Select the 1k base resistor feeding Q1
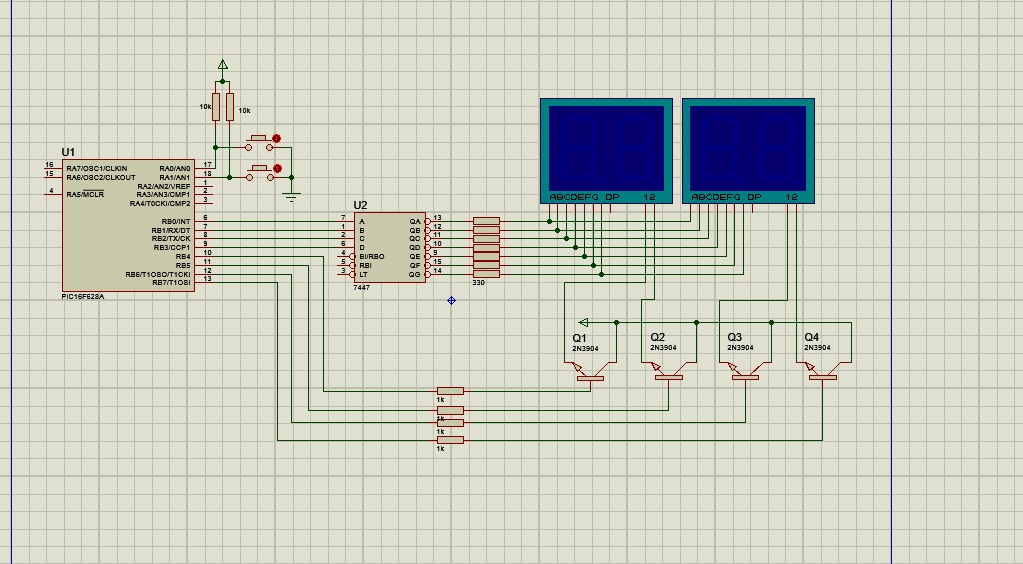Screen dimensions: 1023x564 tap(450, 391)
